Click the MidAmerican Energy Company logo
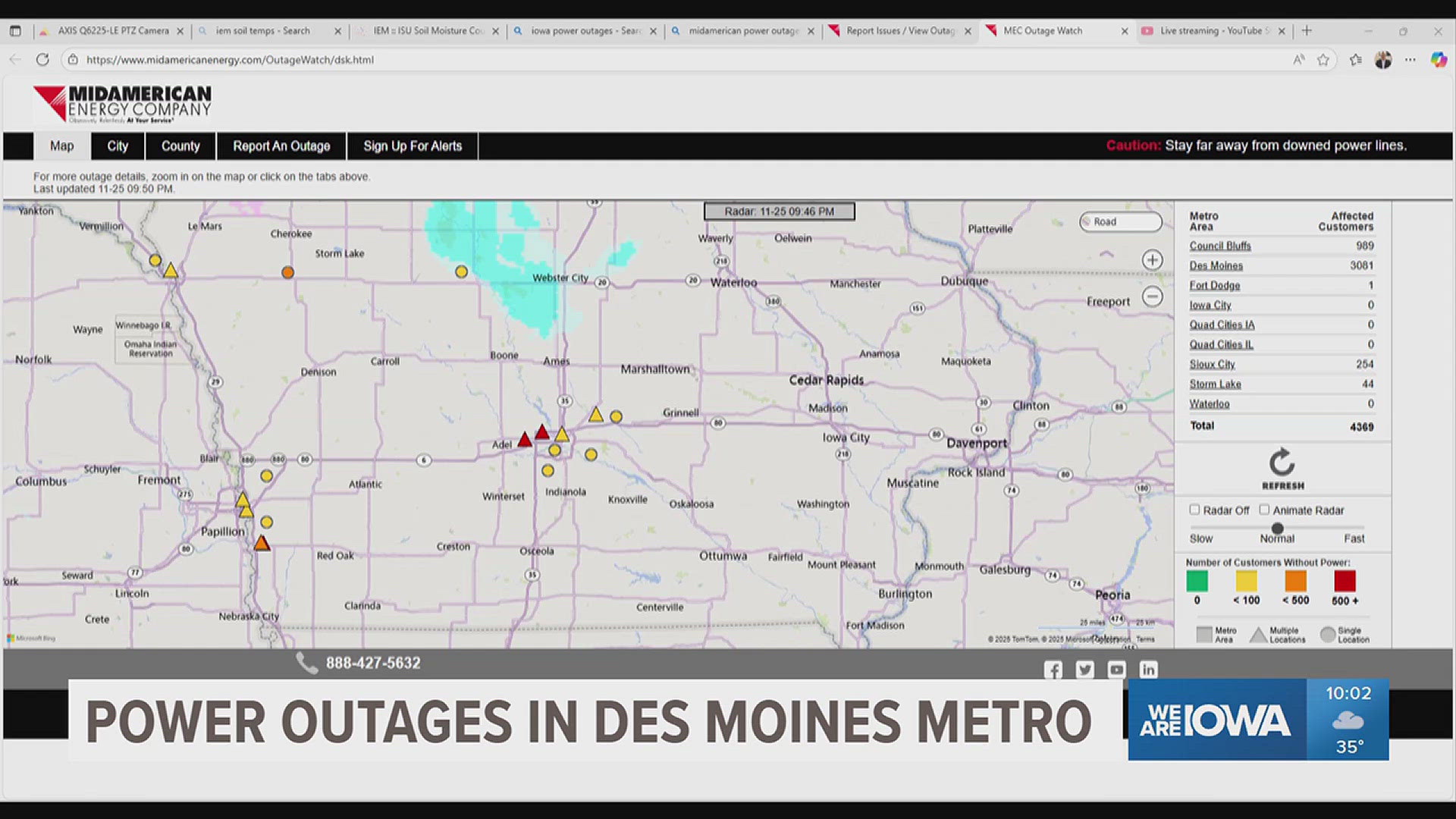1456x819 pixels. pos(121,104)
